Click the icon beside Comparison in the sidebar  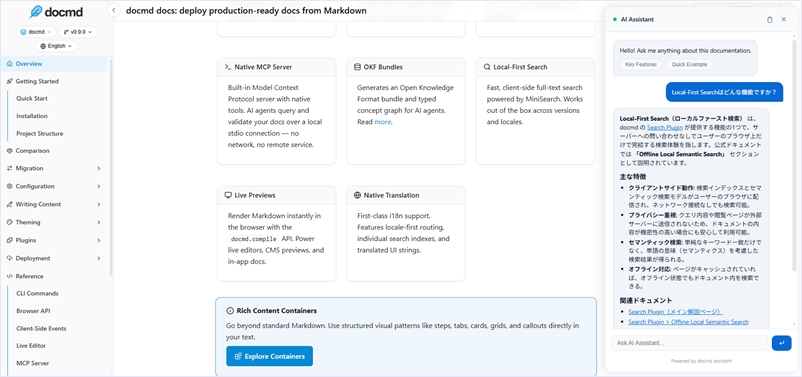[x=10, y=151]
